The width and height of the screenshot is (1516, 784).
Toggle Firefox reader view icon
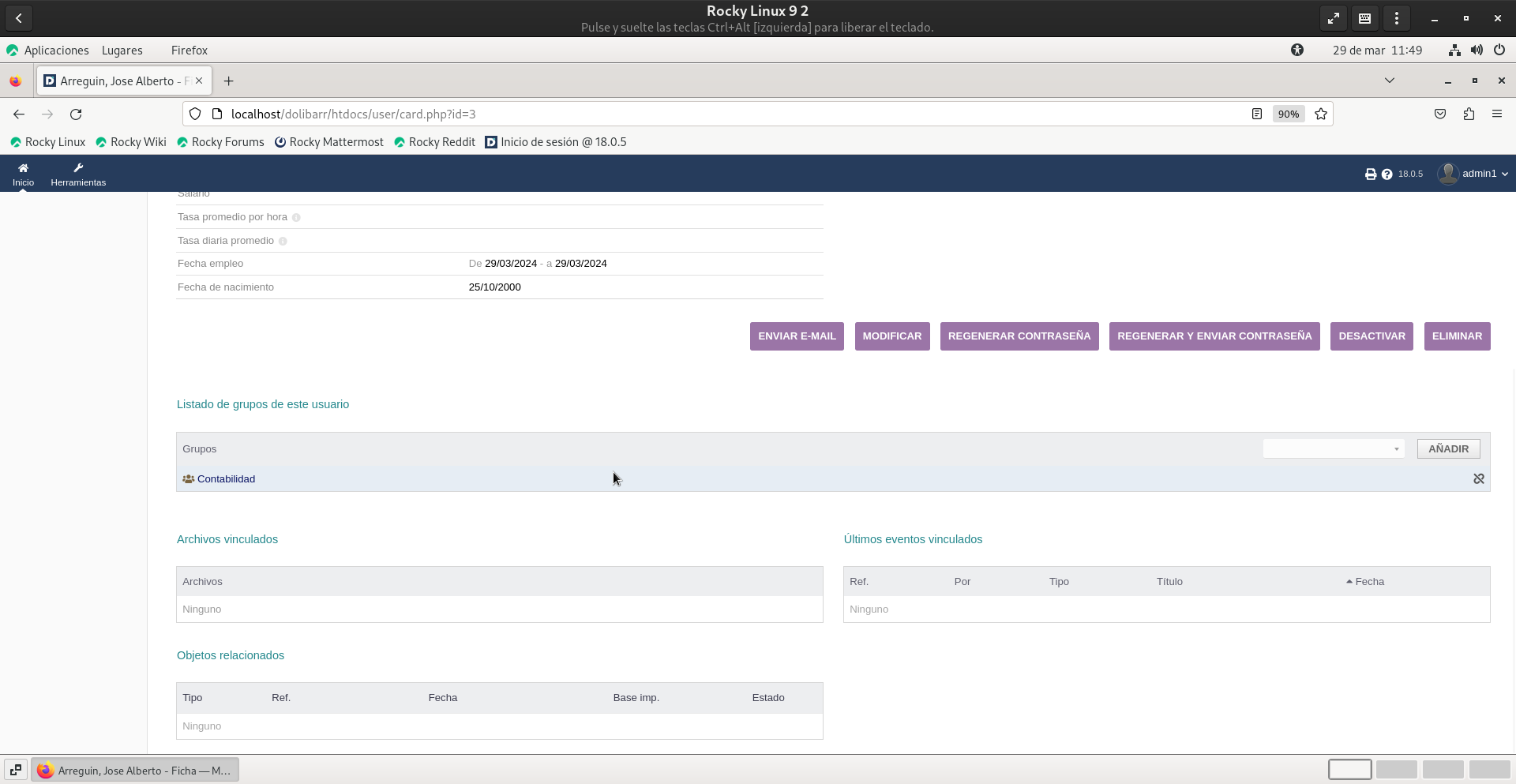point(1256,114)
